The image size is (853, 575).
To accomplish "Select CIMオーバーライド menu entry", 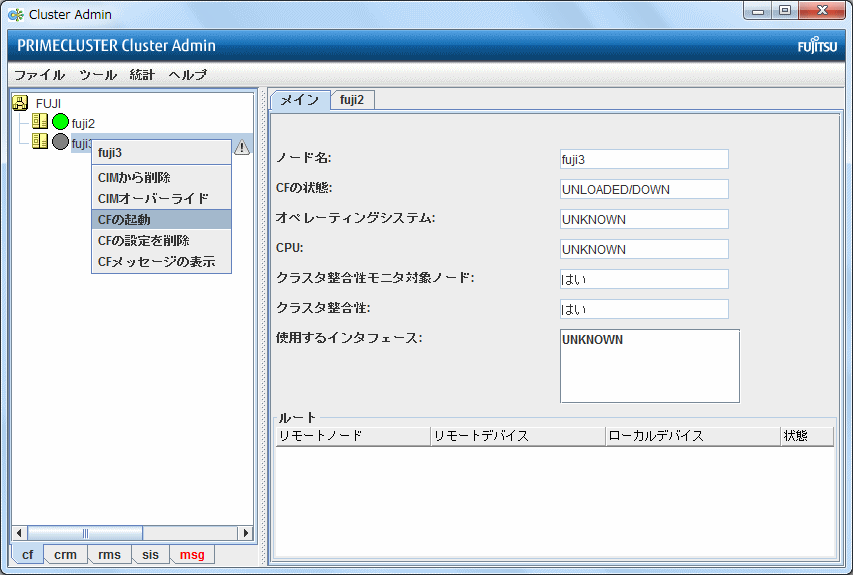I will pyautogui.click(x=153, y=198).
